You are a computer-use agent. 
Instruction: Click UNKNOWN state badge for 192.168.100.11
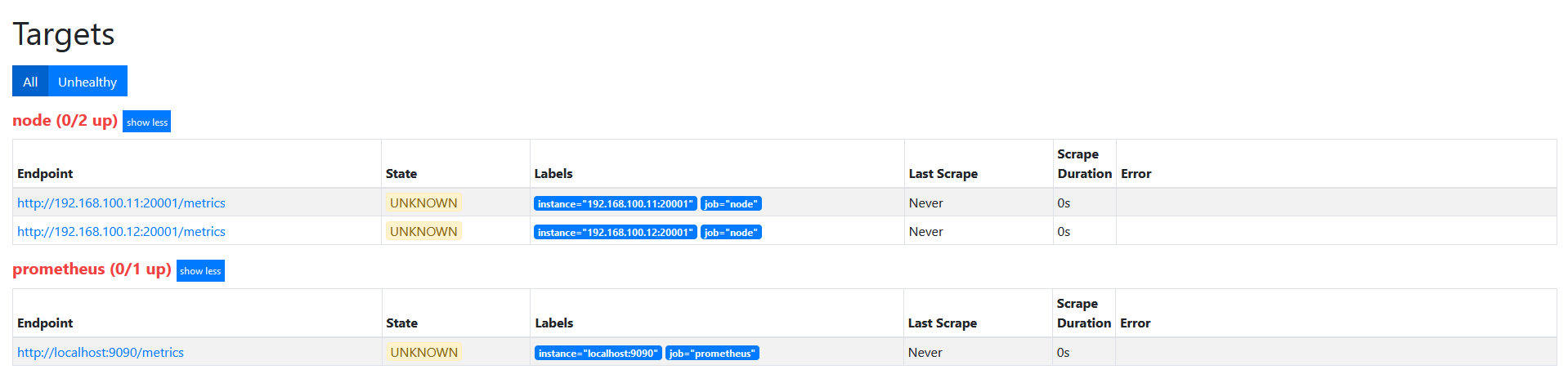tap(423, 203)
